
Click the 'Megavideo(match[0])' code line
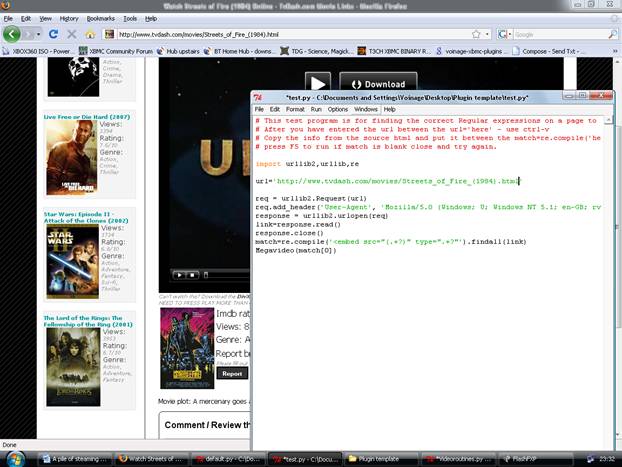pos(296,250)
